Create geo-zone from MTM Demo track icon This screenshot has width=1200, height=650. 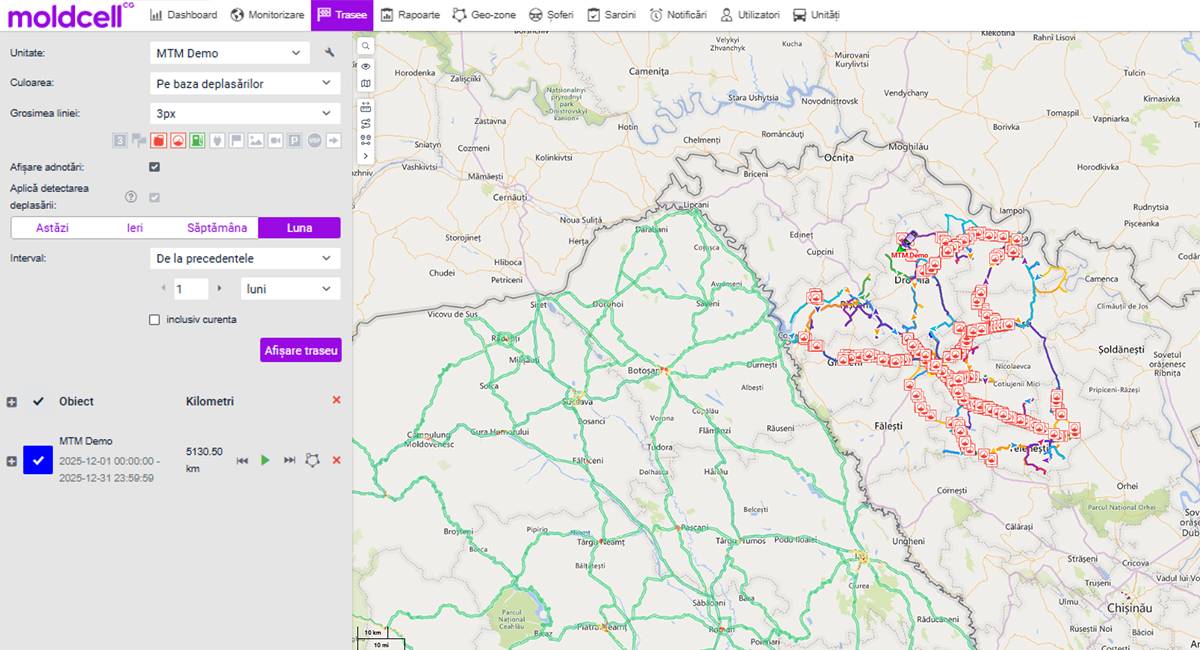pyautogui.click(x=312, y=460)
